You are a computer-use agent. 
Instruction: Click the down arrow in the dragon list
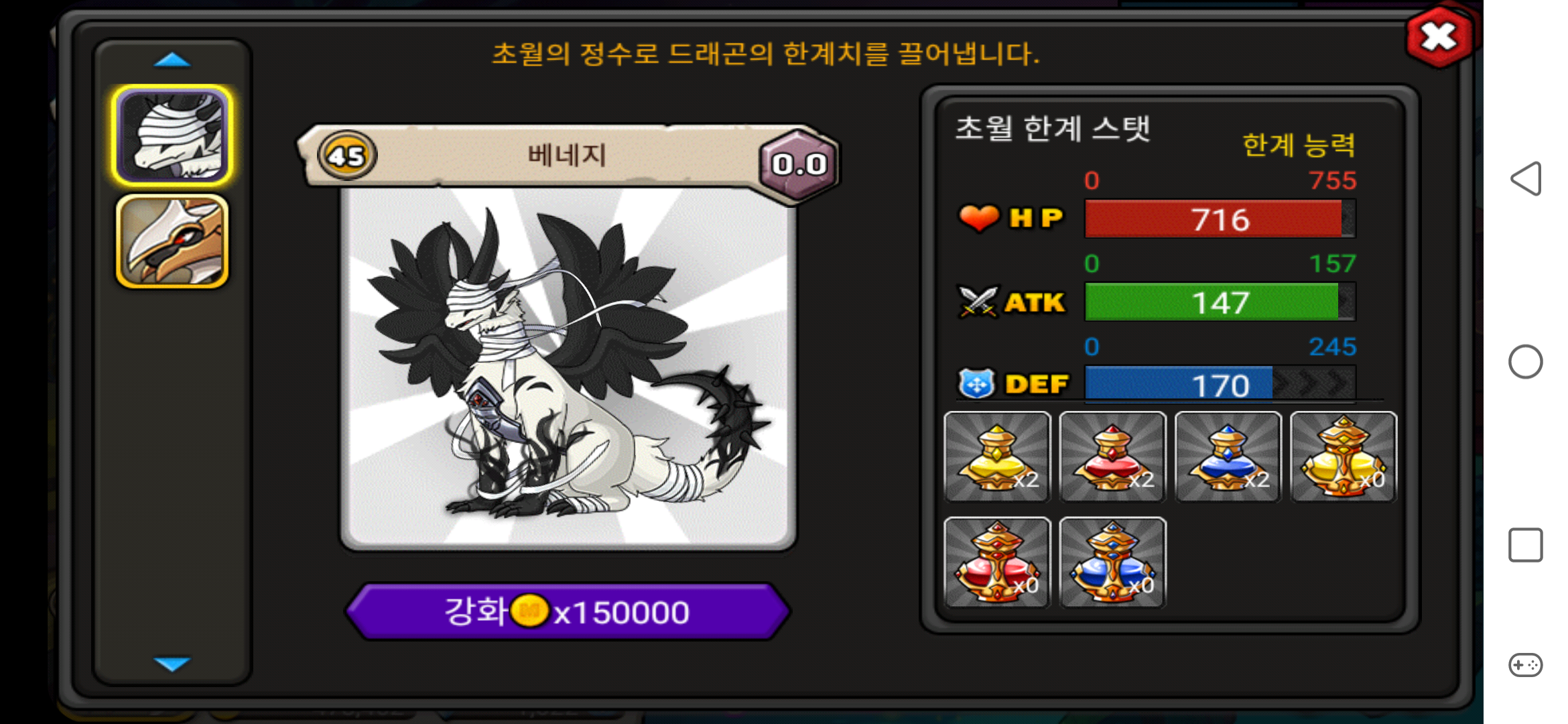click(x=172, y=664)
